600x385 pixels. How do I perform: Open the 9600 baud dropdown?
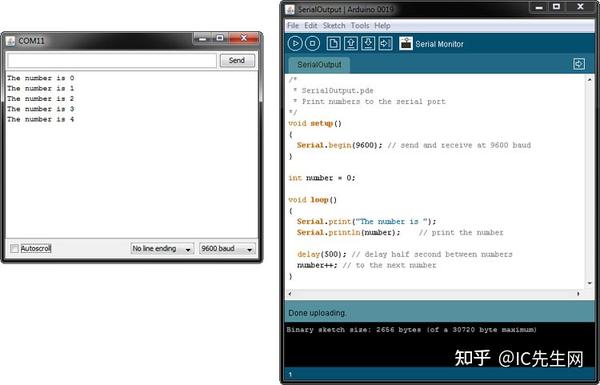click(x=227, y=249)
